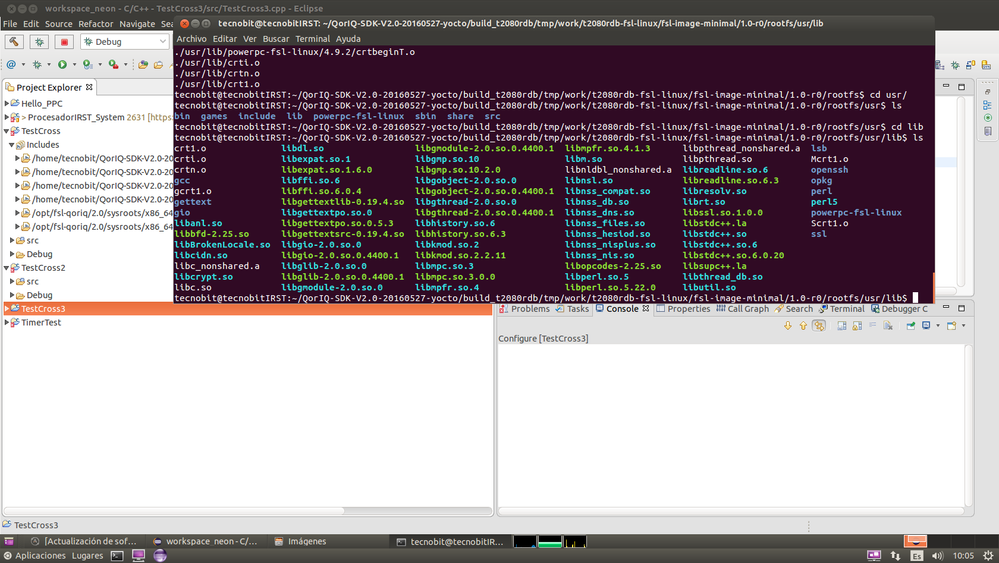Expand the src folder under TestCross
The width and height of the screenshot is (999, 563).
pos(12,240)
